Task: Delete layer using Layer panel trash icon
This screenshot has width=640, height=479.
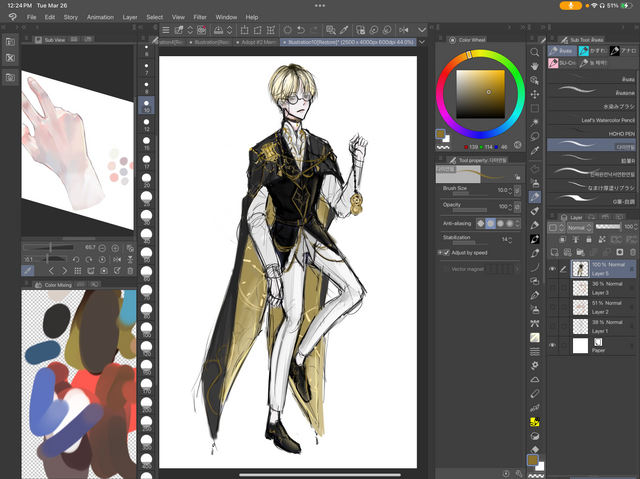Action: pyautogui.click(x=633, y=252)
